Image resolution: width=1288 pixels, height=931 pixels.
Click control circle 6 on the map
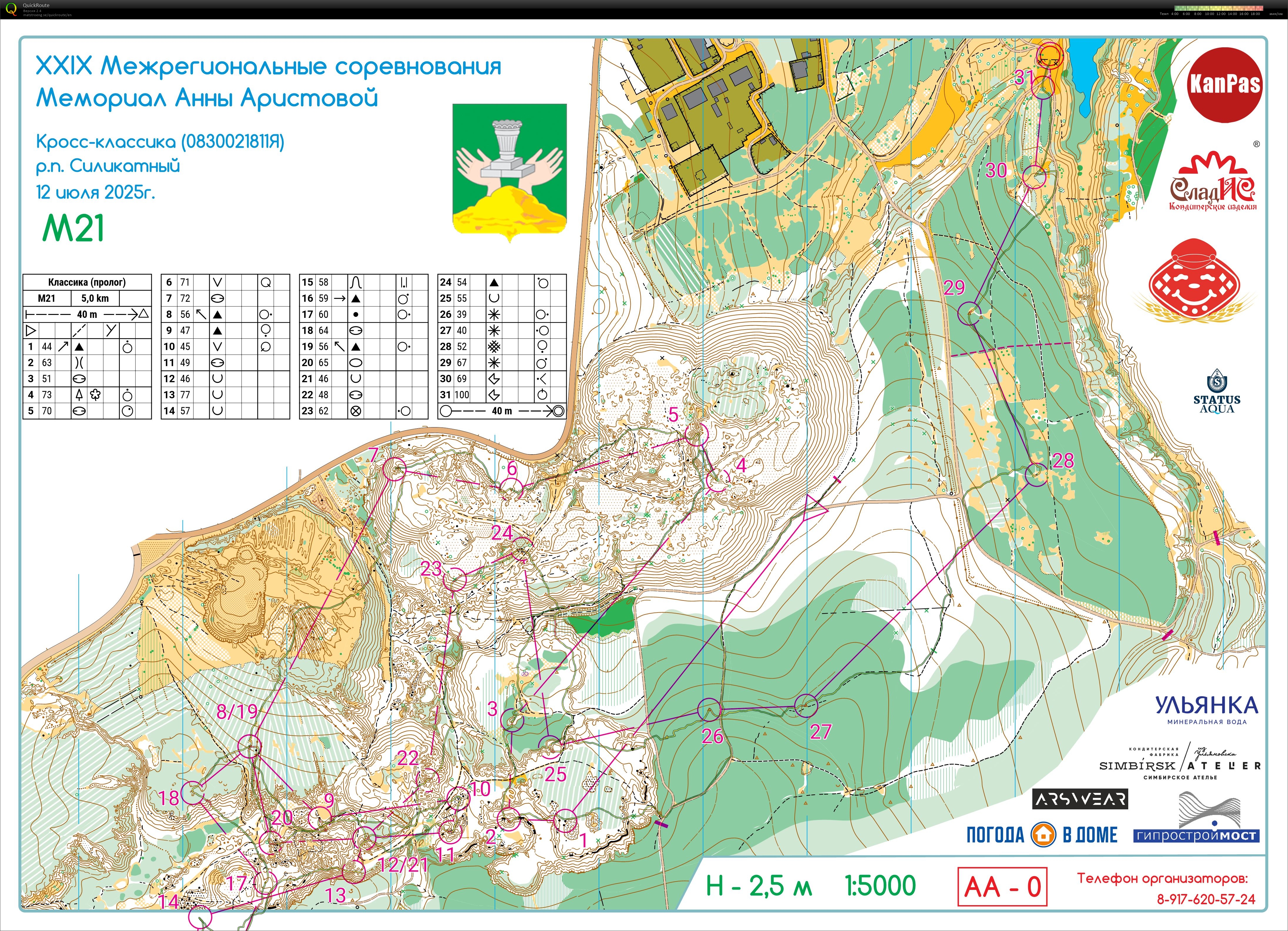(x=511, y=489)
